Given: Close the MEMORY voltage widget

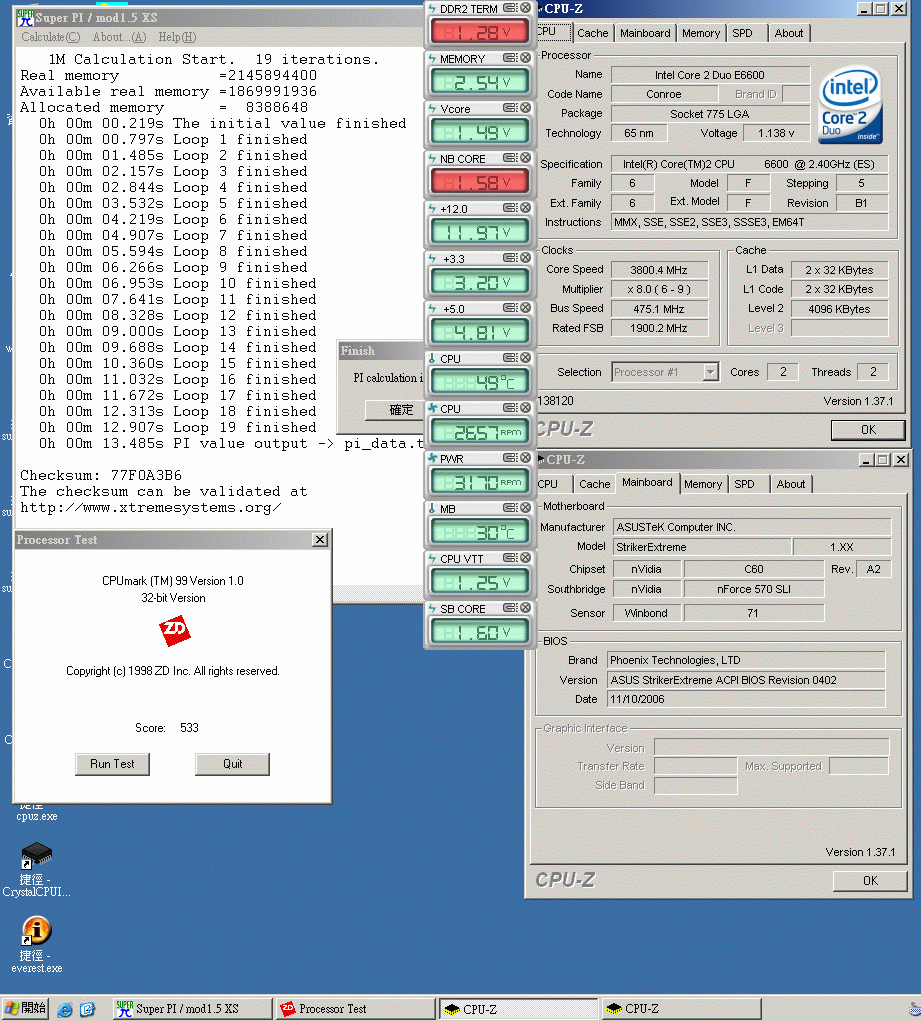Looking at the screenshot, I should point(525,58).
